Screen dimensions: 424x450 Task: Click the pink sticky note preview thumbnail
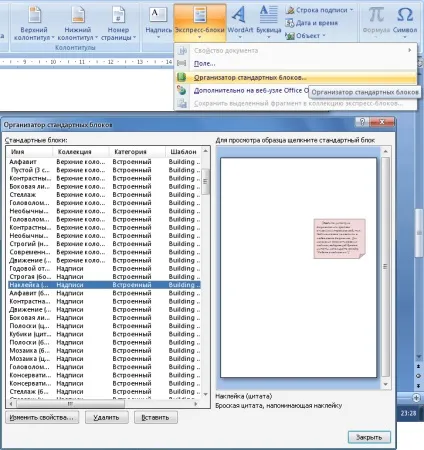click(x=339, y=239)
